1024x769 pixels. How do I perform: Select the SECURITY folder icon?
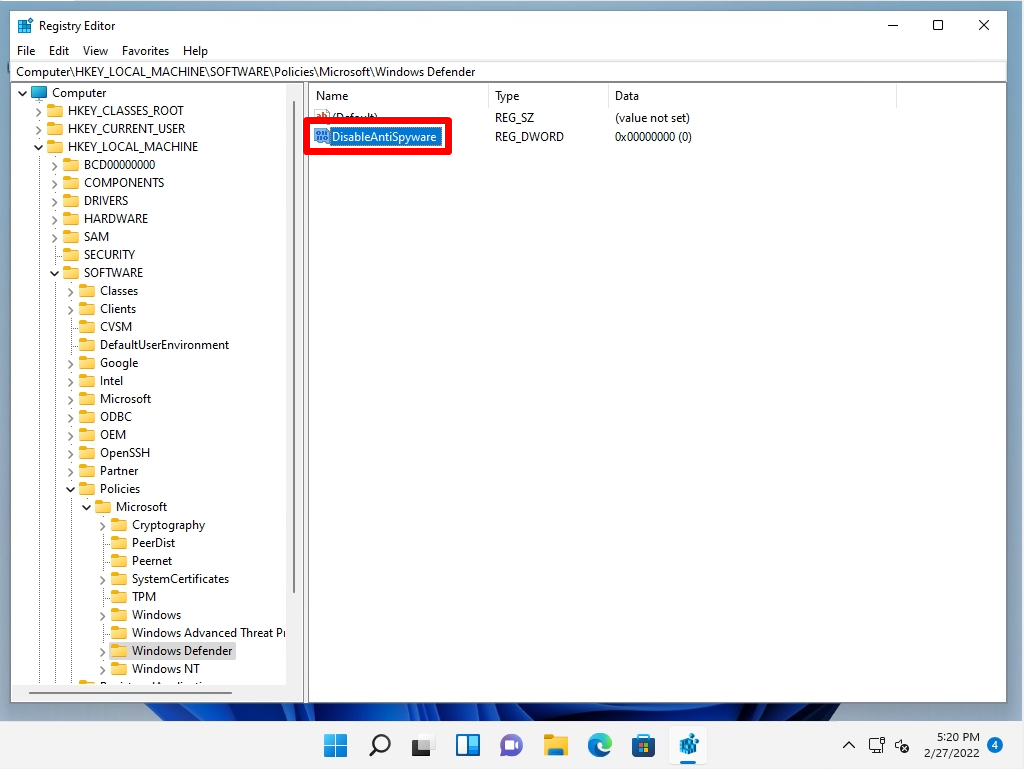coord(71,255)
